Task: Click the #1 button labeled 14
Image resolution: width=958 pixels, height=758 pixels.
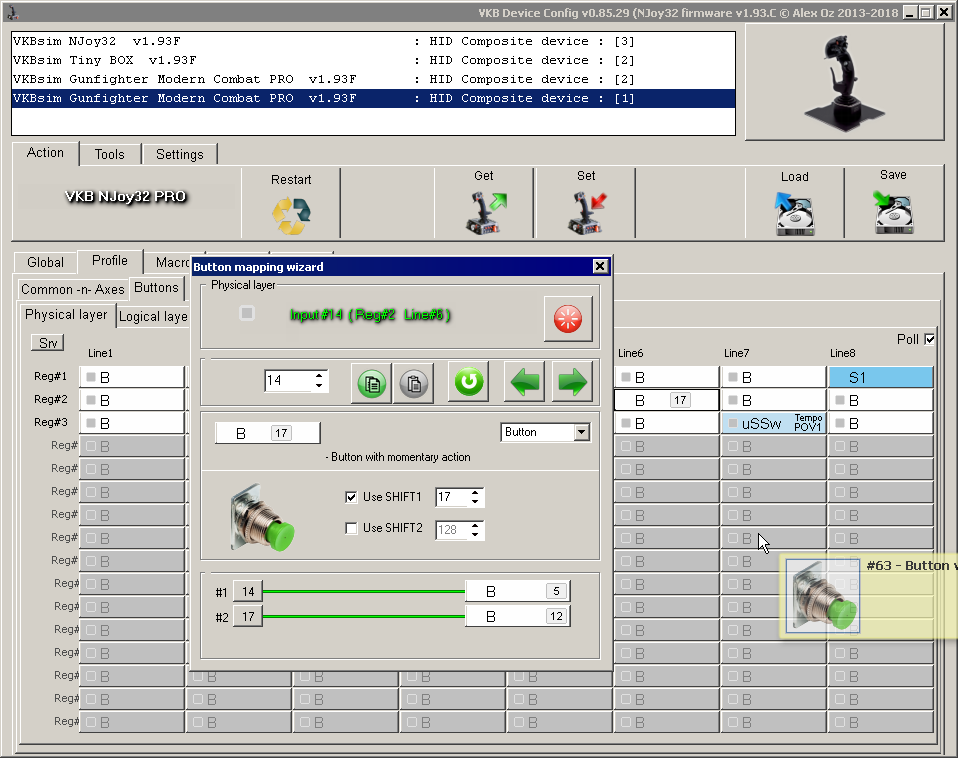Action: 248,591
